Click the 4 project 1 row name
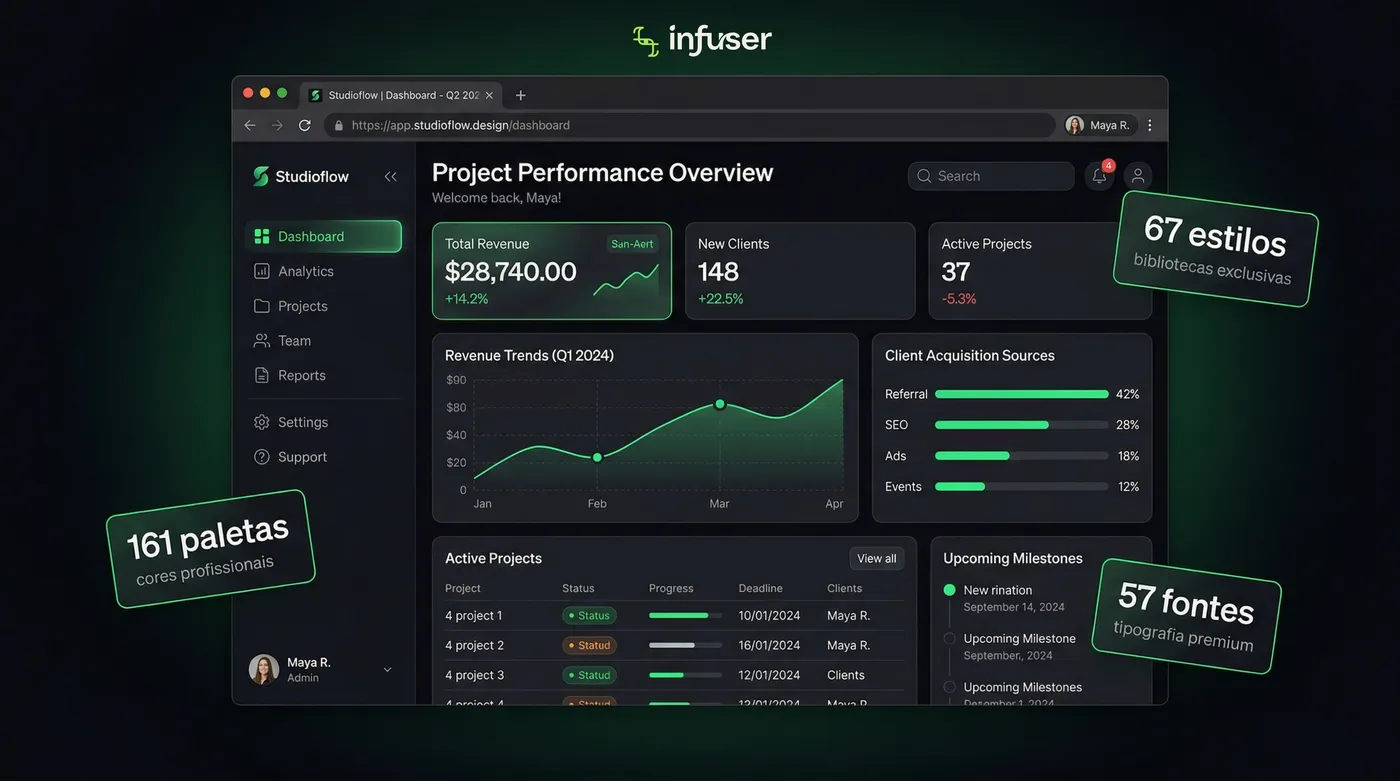Image resolution: width=1400 pixels, height=781 pixels. [x=474, y=616]
